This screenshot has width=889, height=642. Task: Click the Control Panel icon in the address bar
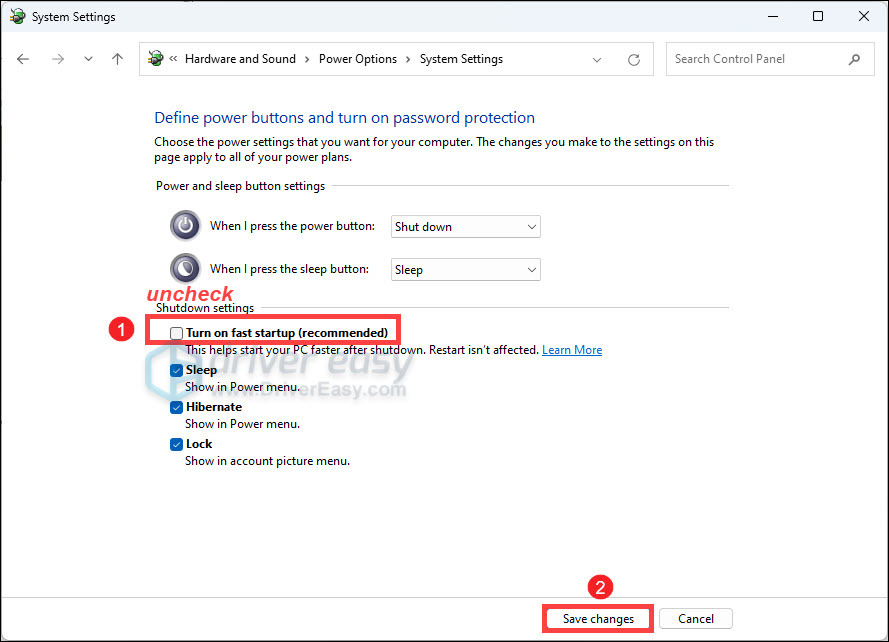pos(155,59)
